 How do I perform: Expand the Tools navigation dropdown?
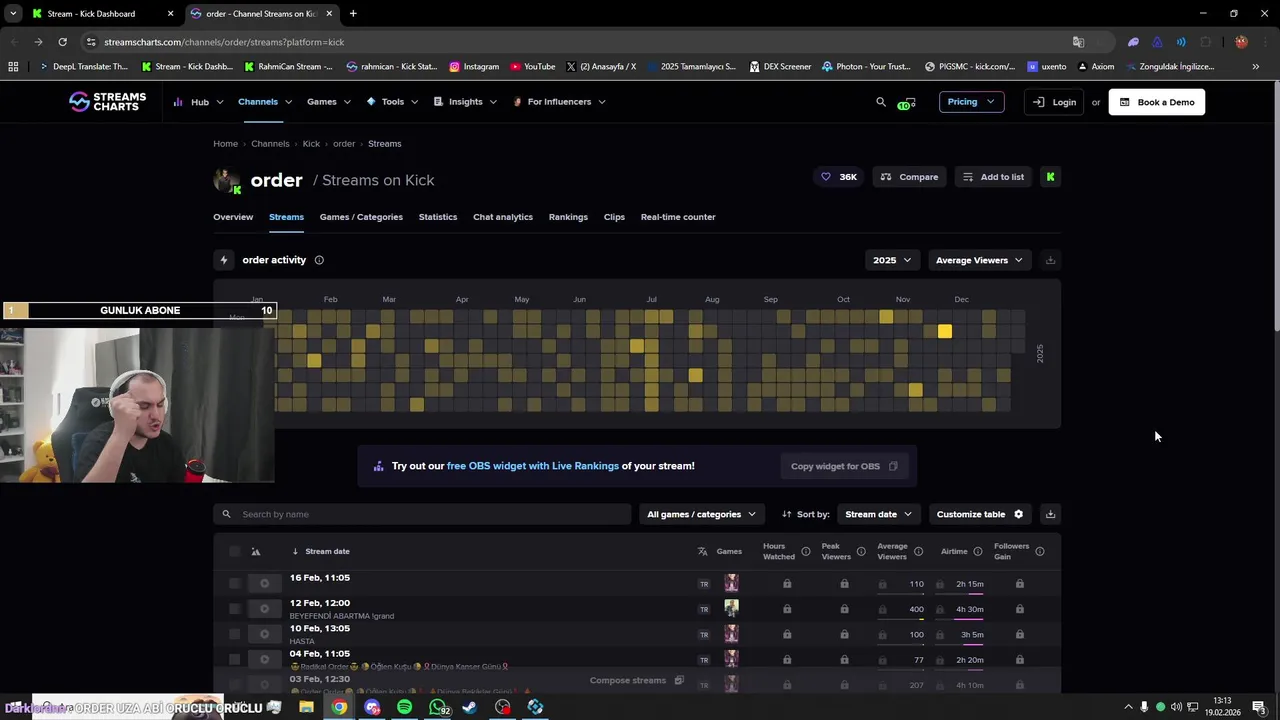point(392,102)
